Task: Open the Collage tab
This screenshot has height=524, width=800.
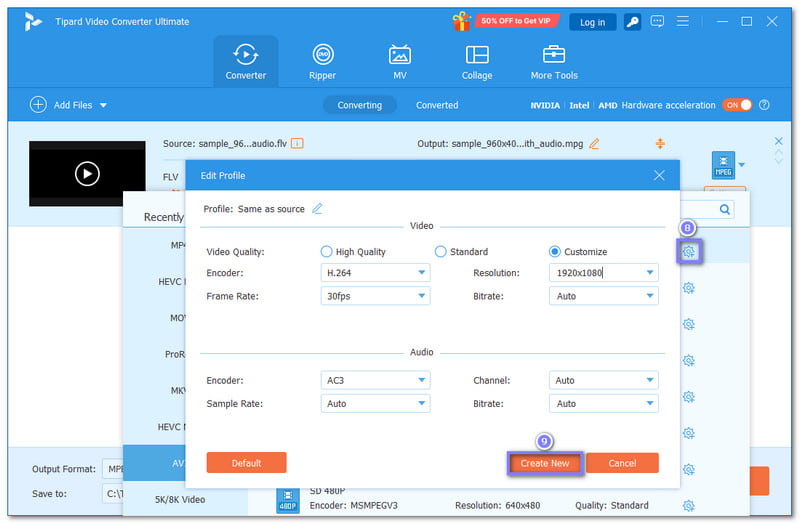Action: pos(477,62)
